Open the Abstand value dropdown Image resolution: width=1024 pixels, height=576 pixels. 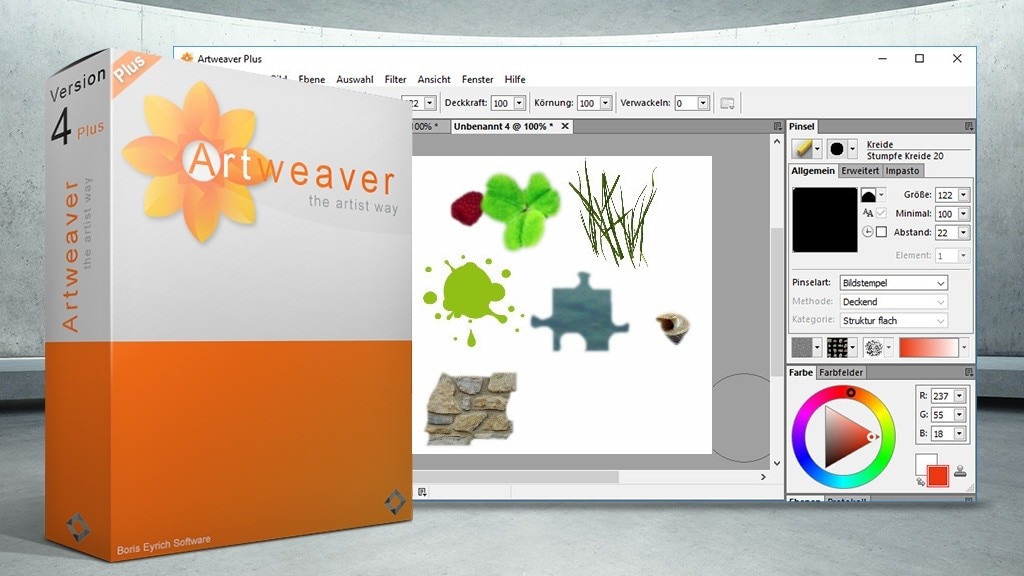pos(963,232)
